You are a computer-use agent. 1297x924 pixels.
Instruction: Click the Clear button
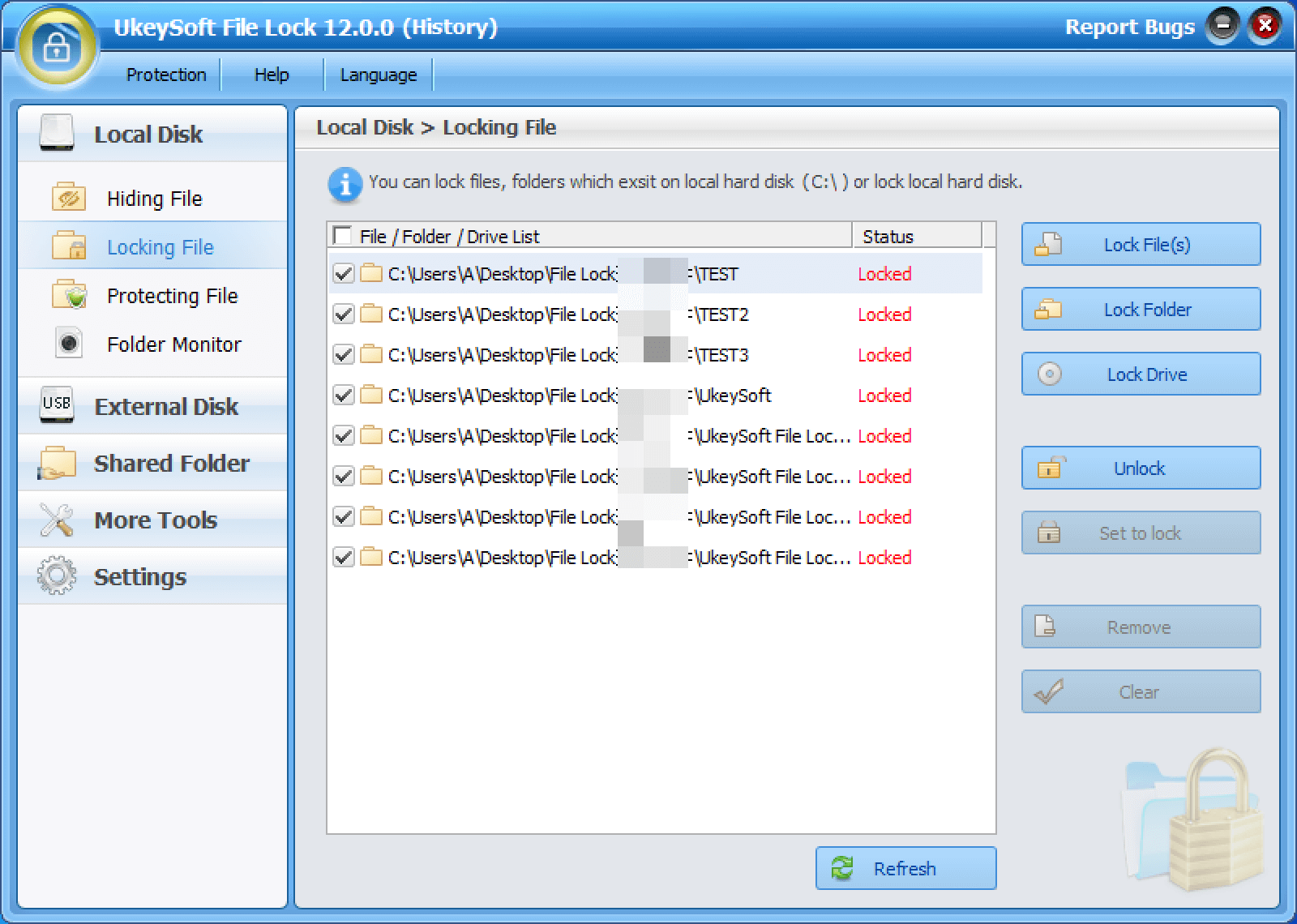(x=1141, y=691)
